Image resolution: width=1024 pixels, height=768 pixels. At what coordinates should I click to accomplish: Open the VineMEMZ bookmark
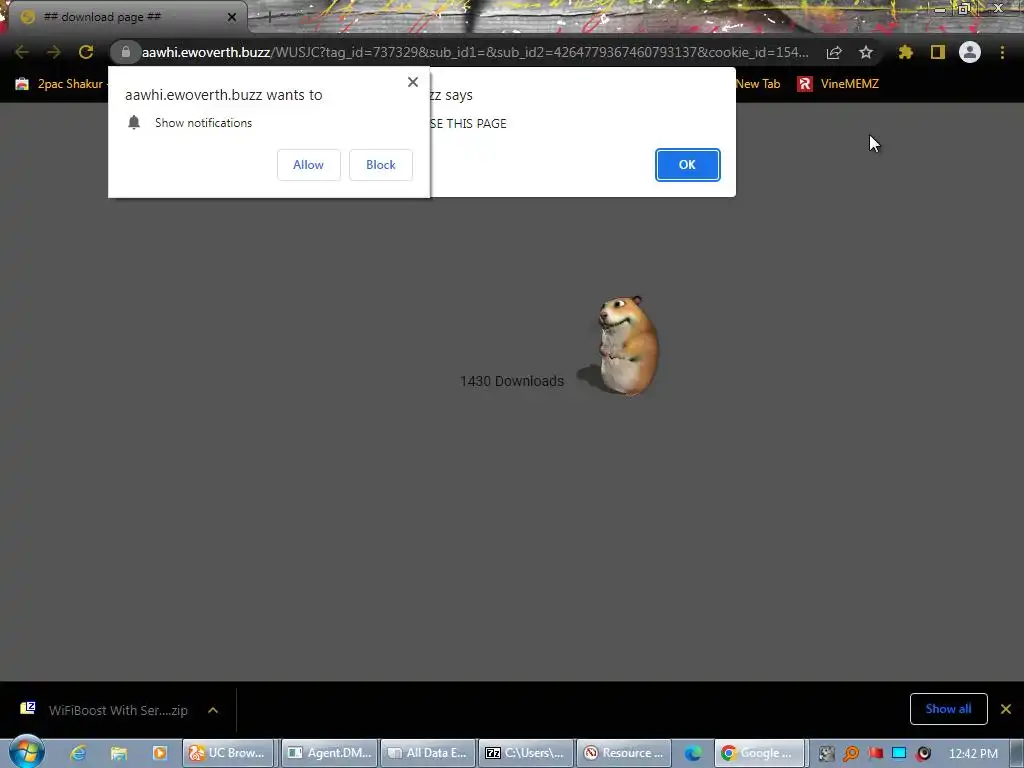(x=838, y=84)
